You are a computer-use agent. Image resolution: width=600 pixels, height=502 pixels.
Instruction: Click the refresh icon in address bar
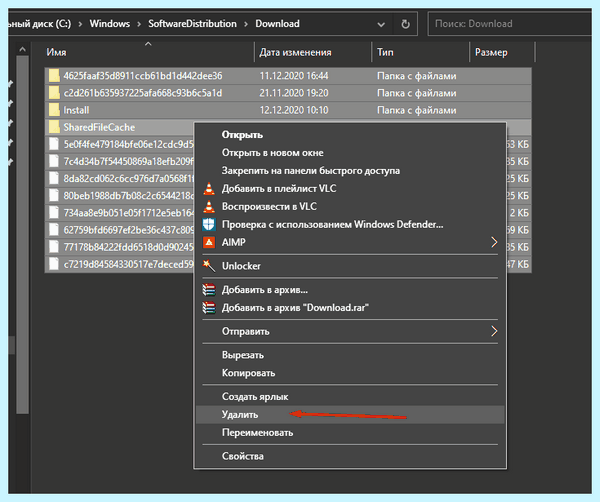click(x=405, y=24)
